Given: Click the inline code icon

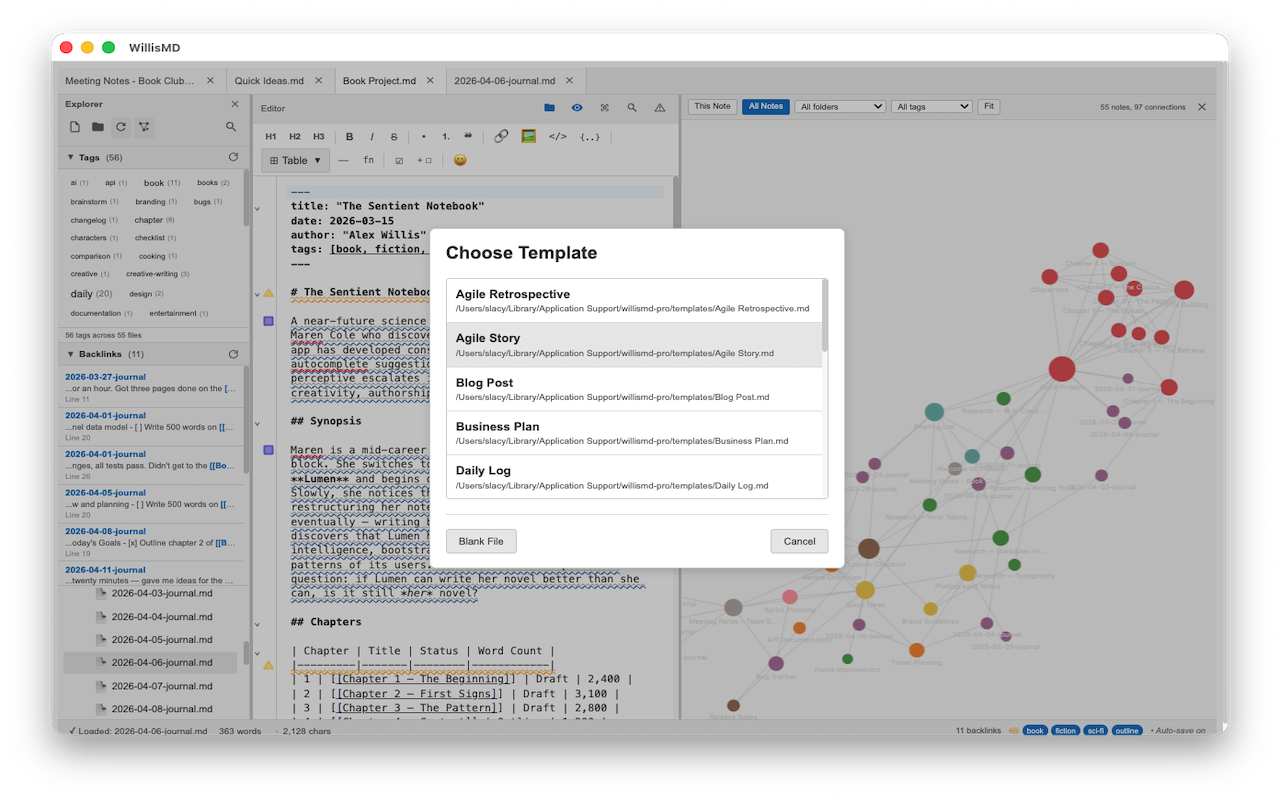Looking at the screenshot, I should tap(558, 136).
